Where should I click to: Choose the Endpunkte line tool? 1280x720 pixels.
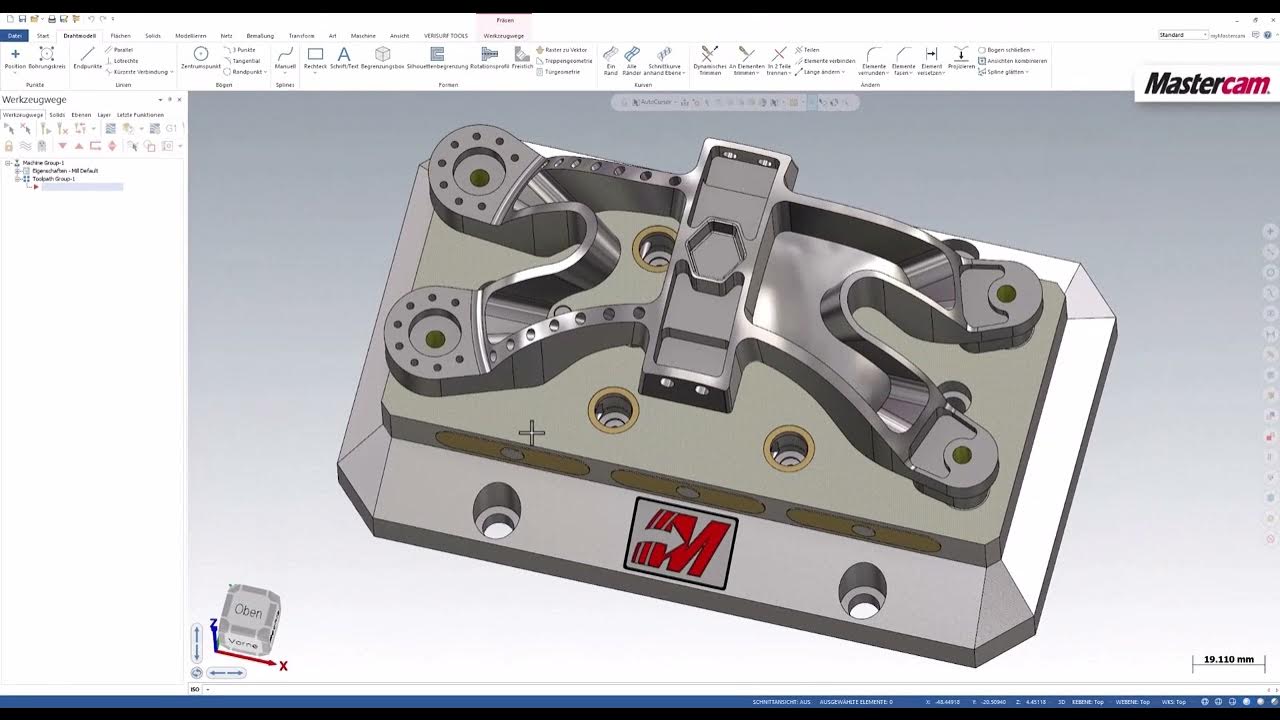tap(87, 58)
